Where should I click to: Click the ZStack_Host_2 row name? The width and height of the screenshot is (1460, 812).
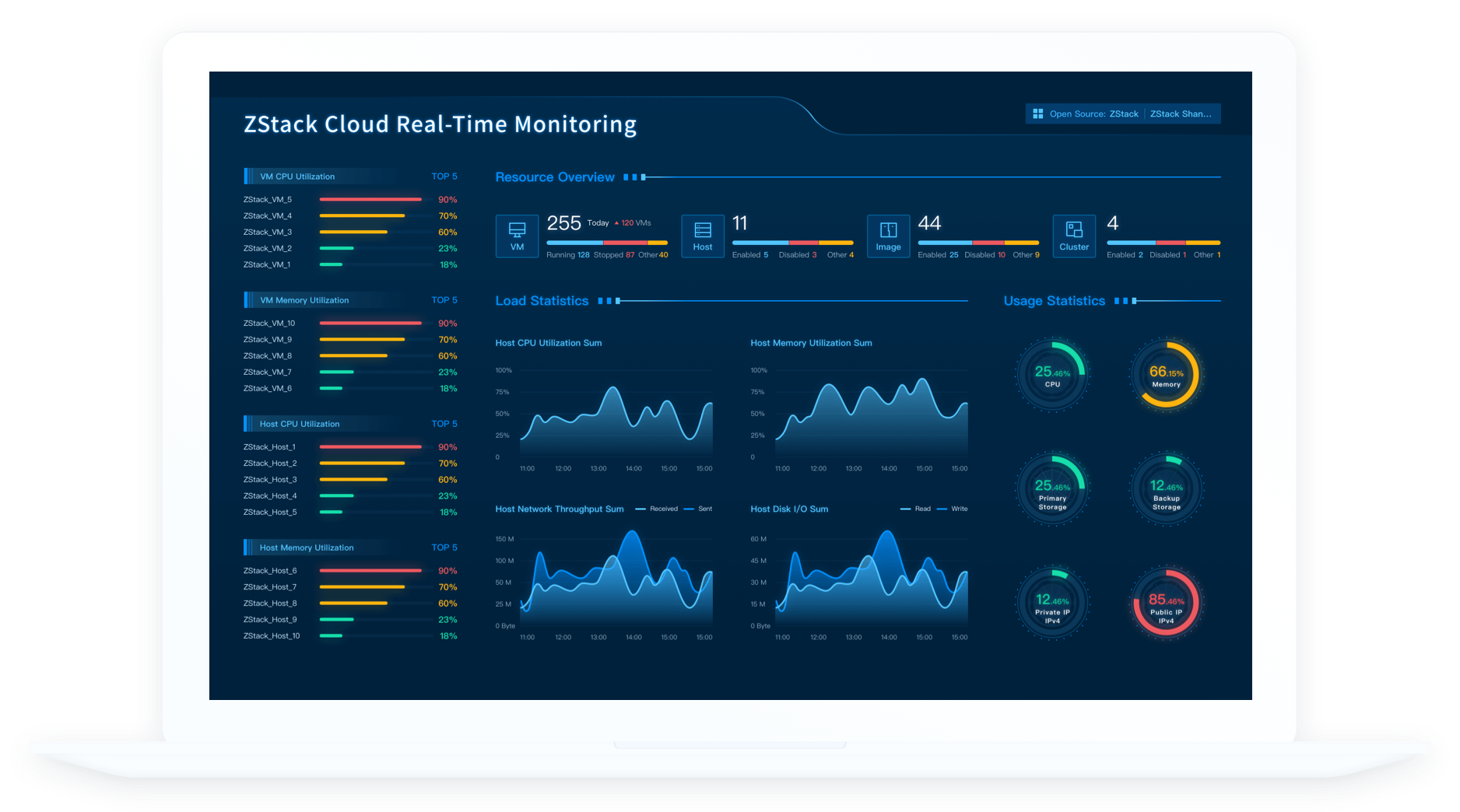pos(270,464)
